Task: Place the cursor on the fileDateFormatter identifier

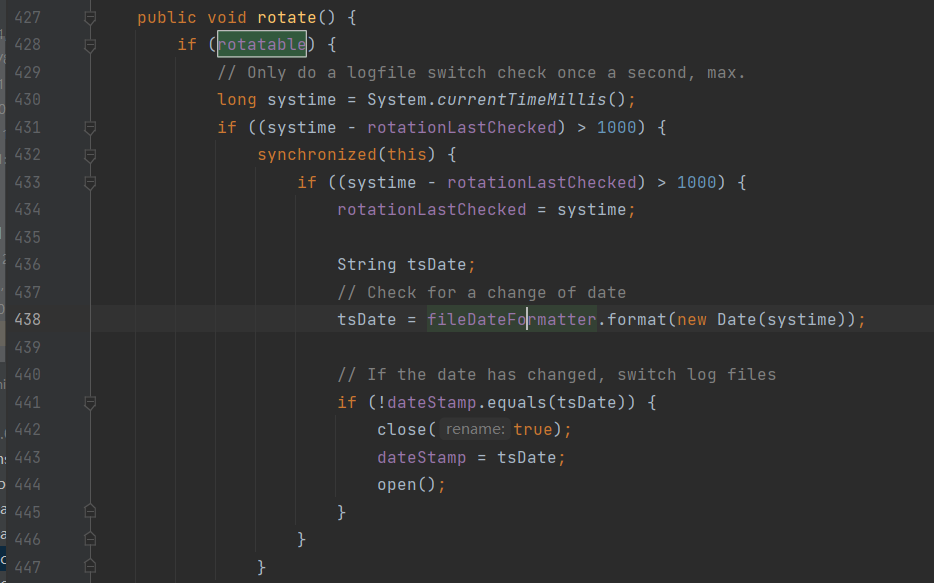Action: point(511,320)
